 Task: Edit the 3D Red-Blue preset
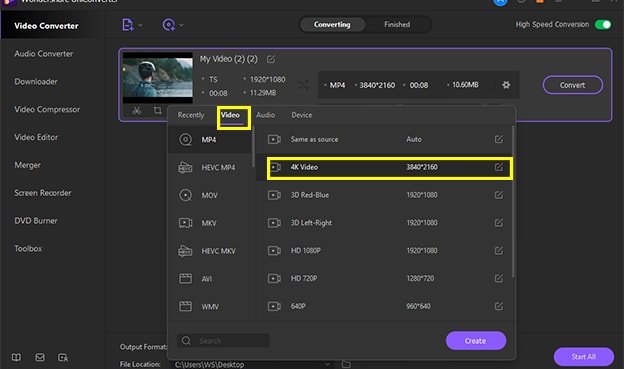click(x=499, y=195)
